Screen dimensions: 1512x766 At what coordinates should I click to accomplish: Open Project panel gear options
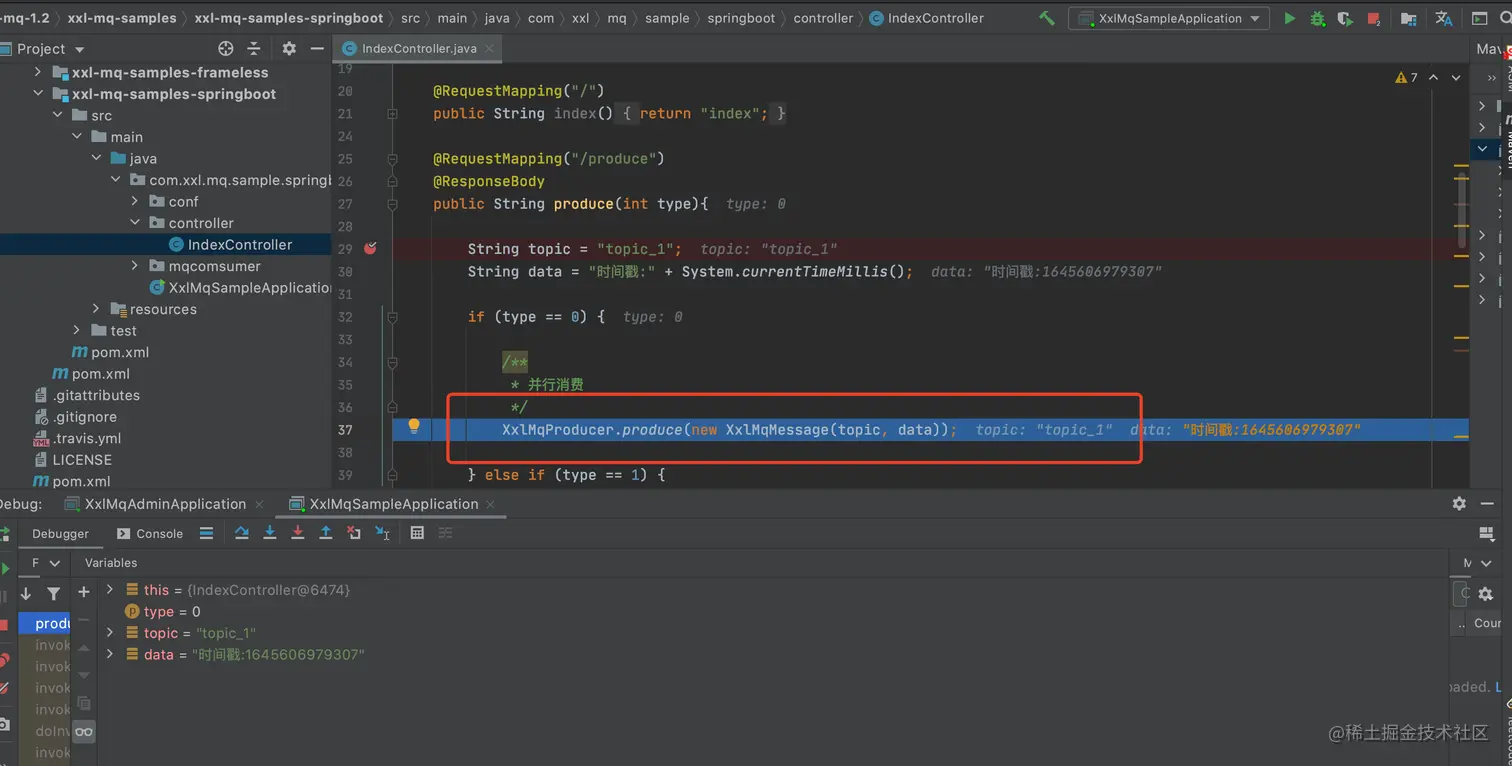(x=289, y=48)
